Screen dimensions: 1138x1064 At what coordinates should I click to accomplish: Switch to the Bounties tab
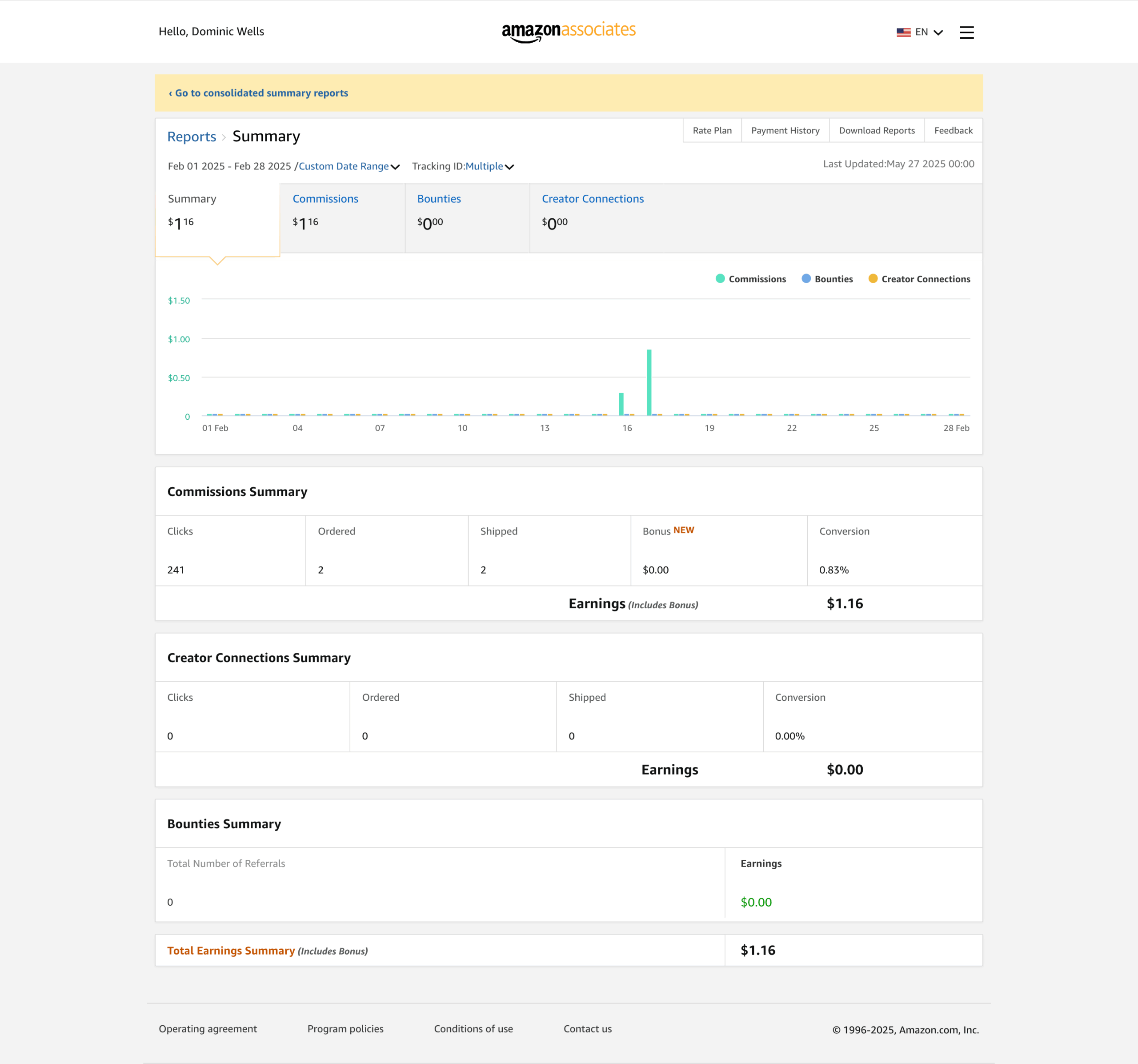[x=467, y=217]
